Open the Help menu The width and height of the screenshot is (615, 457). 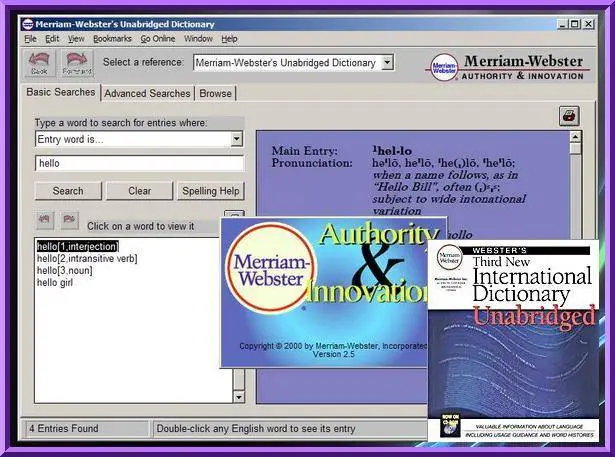pyautogui.click(x=229, y=39)
